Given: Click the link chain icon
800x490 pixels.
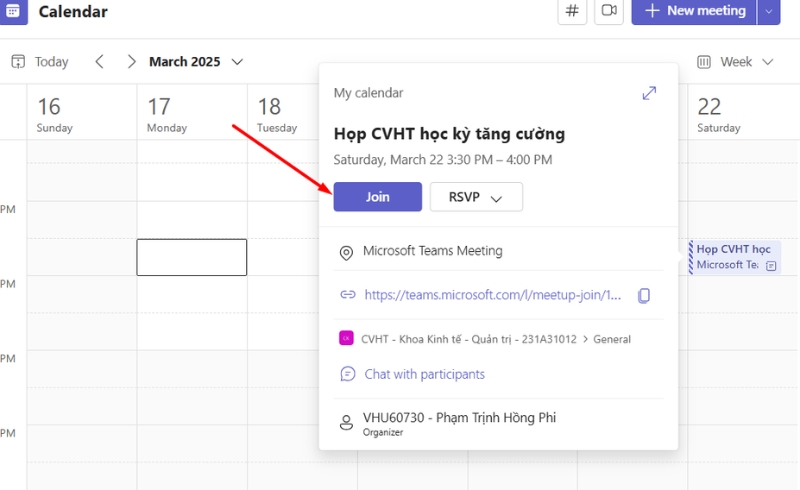Looking at the screenshot, I should tap(347, 294).
